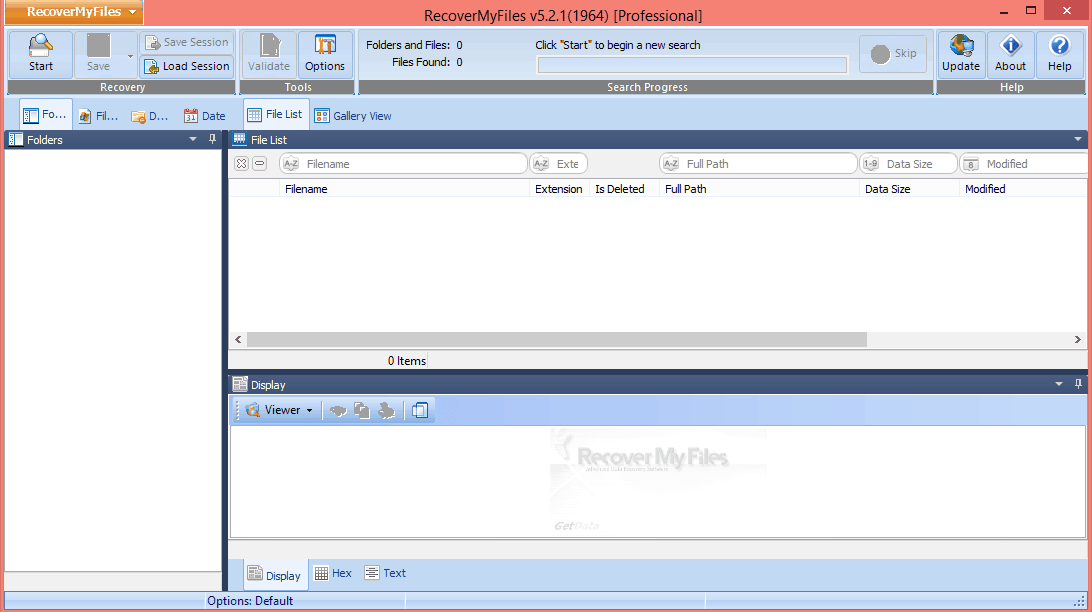Click the first greyed icon after Viewer
This screenshot has height=612, width=1092.
click(x=338, y=411)
